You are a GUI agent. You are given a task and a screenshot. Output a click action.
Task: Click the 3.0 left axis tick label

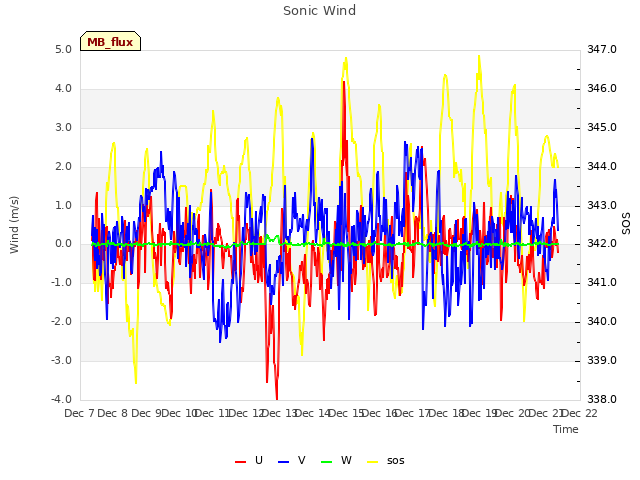63,127
